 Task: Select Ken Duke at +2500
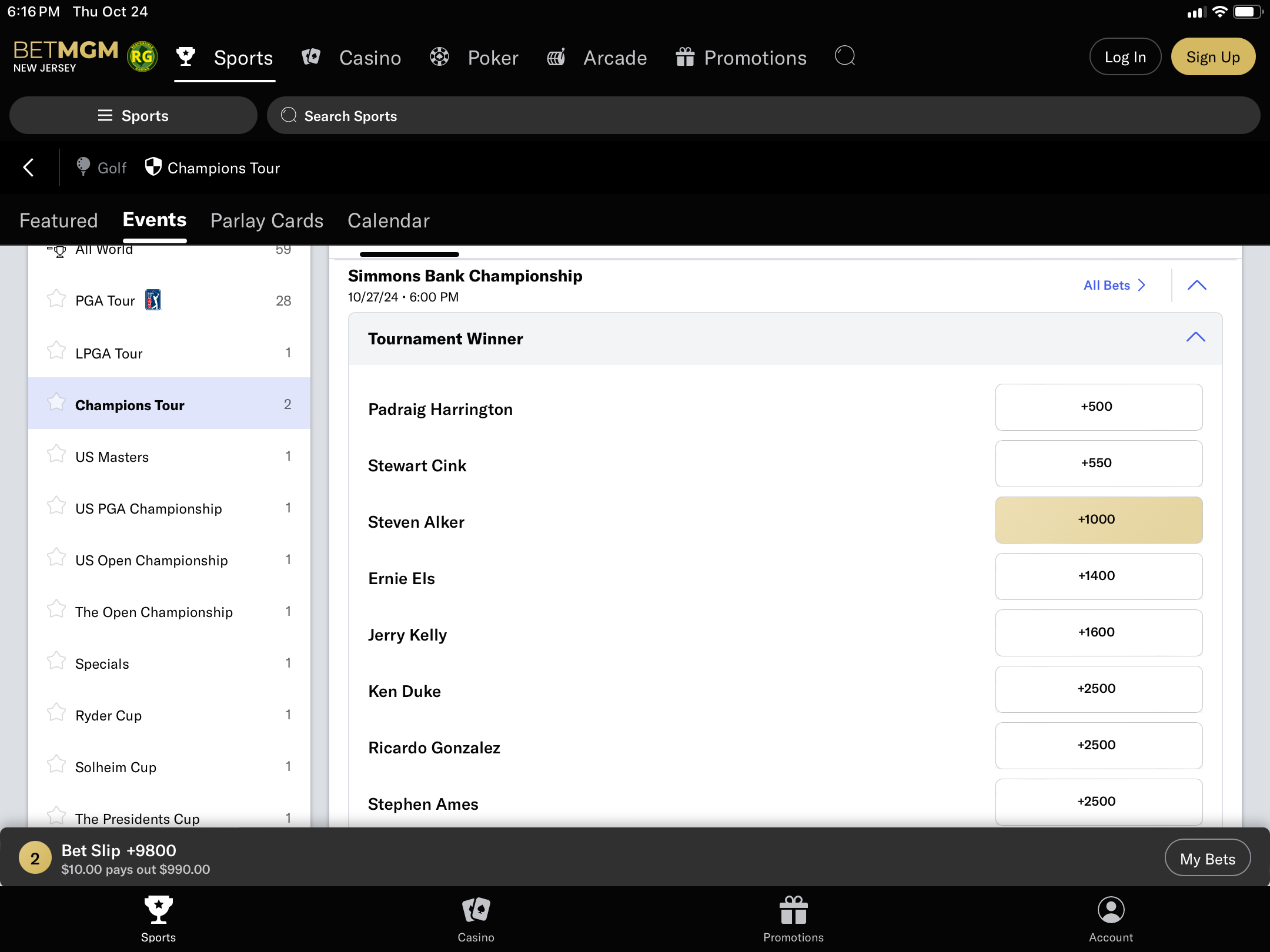[x=1098, y=689]
